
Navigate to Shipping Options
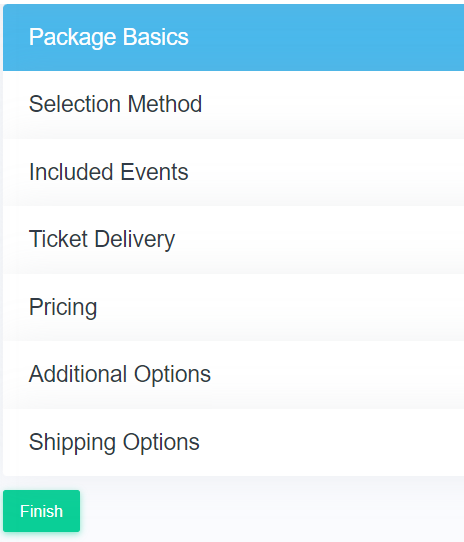coord(233,442)
